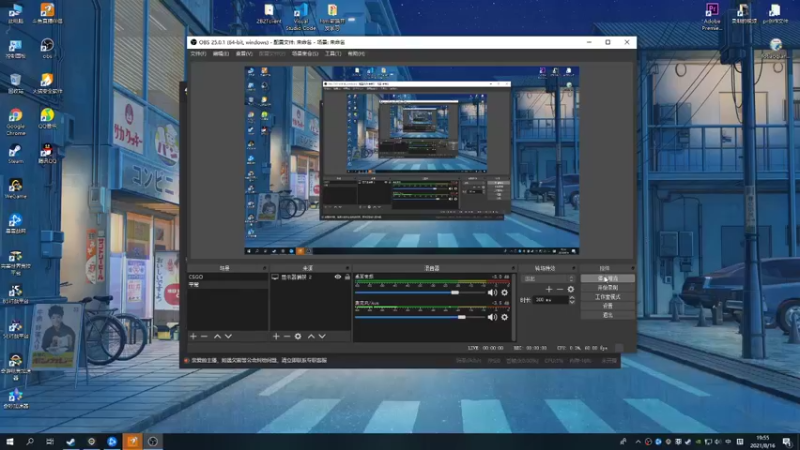Open Steam from the taskbar
This screenshot has height=450, width=800.
click(70, 441)
